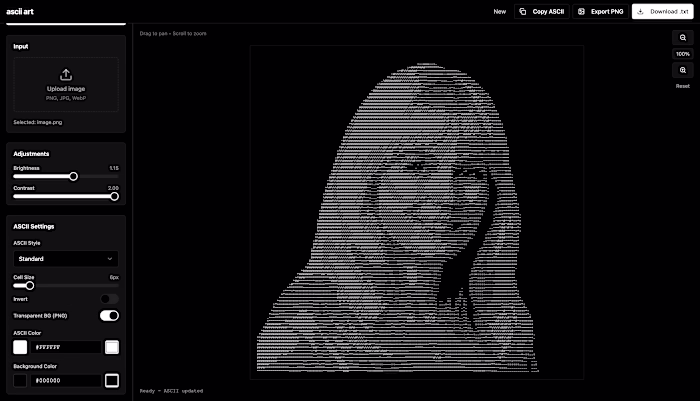Screen dimensions: 700x401
Task: Reset the canvas zoom
Action: tap(683, 86)
